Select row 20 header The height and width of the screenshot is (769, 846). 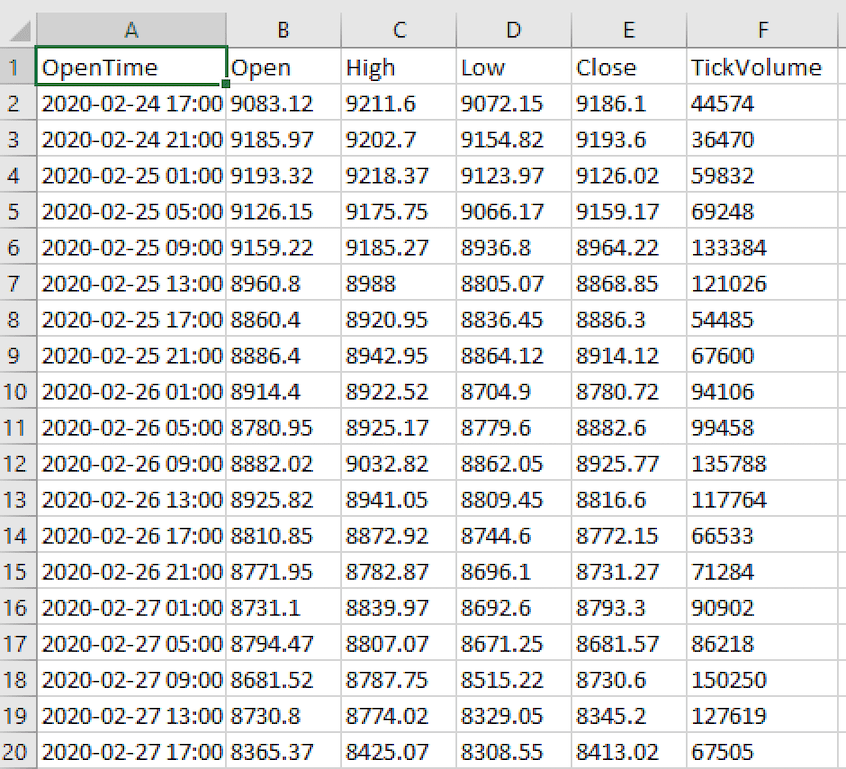coord(18,751)
